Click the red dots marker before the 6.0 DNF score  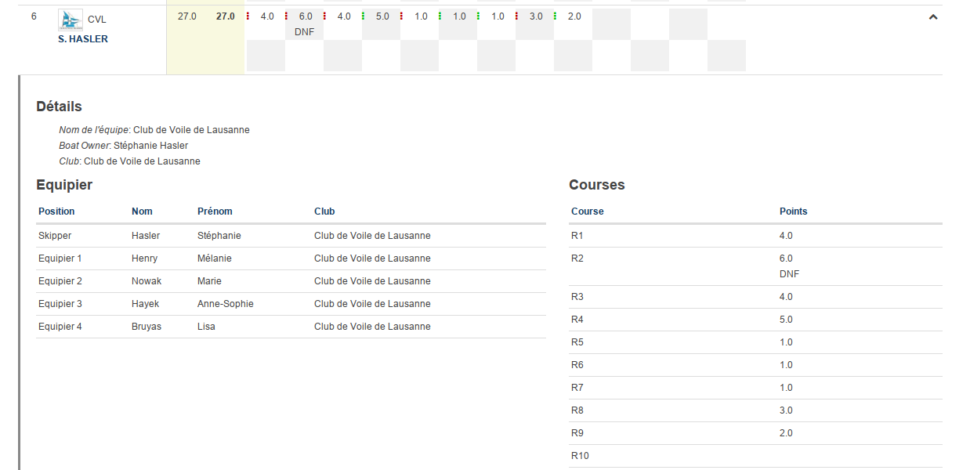click(286, 17)
